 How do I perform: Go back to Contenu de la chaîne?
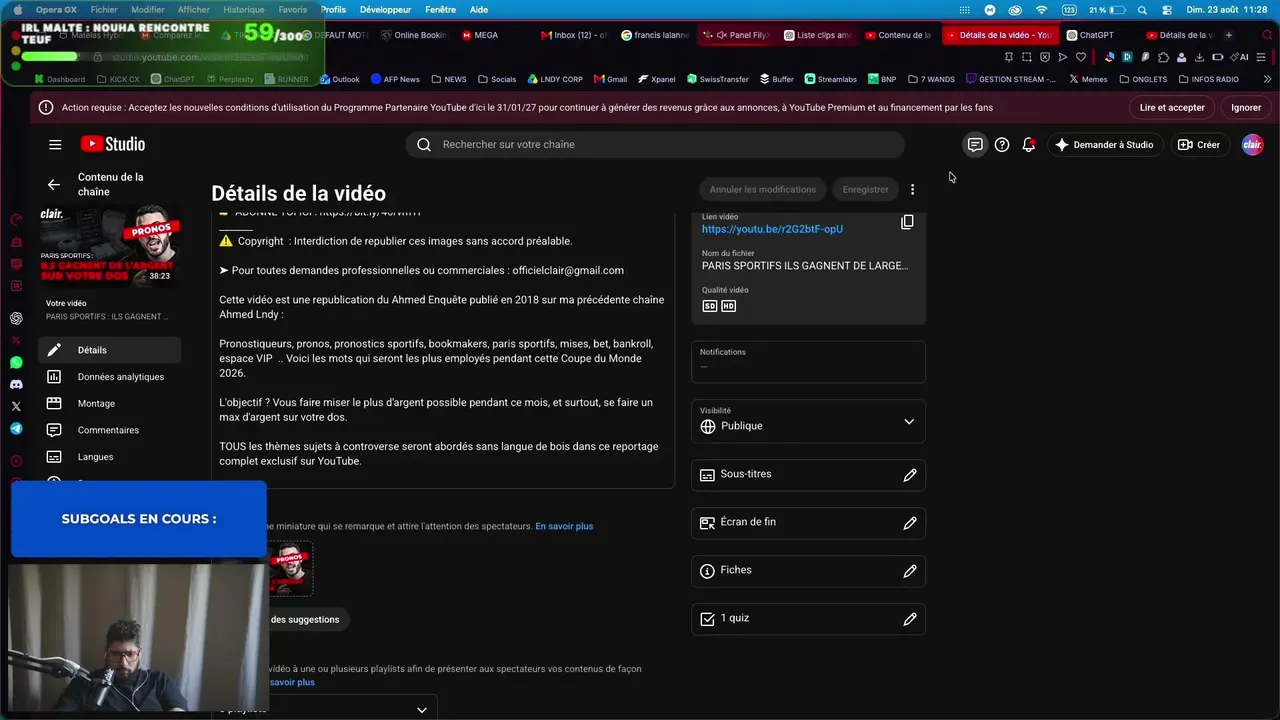(54, 184)
